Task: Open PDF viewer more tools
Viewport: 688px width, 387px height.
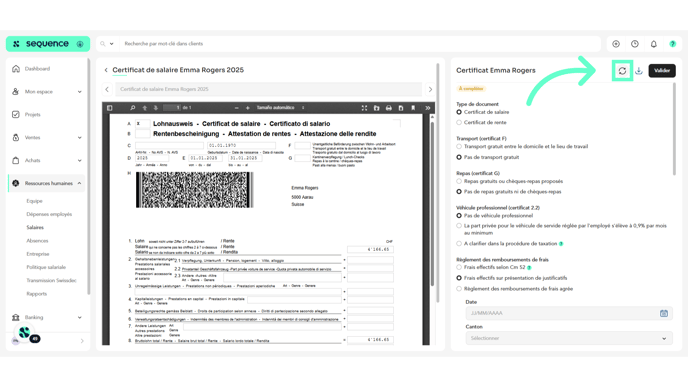Action: pos(427,108)
